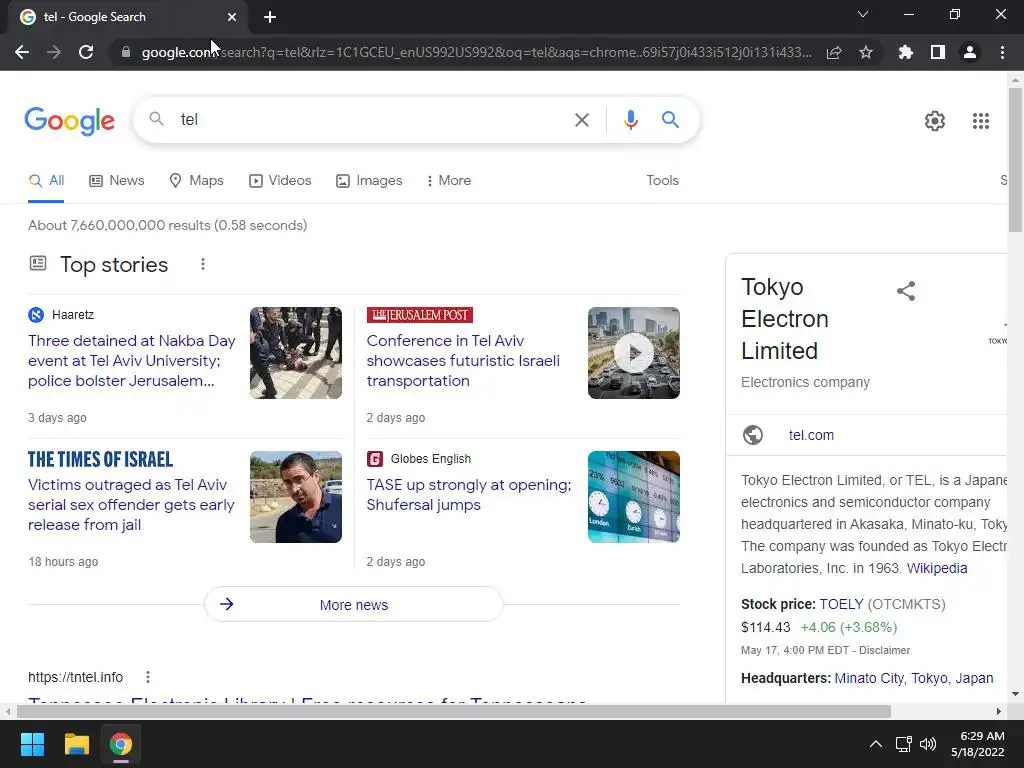Viewport: 1024px width, 768px height.
Task: Expand the More search categories
Action: click(x=449, y=180)
